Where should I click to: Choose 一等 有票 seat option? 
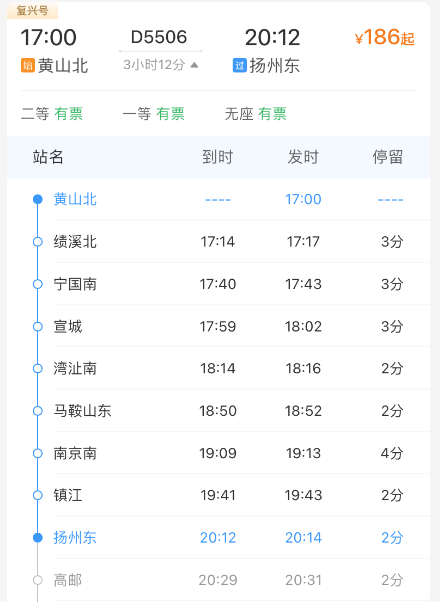[x=154, y=114]
